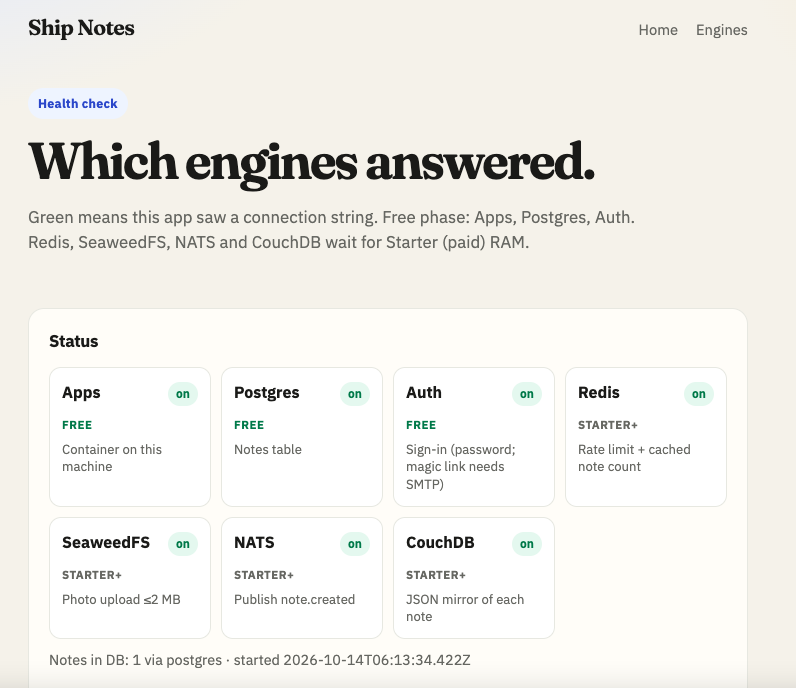
Task: Select the Postgres card title
Action: (x=267, y=393)
